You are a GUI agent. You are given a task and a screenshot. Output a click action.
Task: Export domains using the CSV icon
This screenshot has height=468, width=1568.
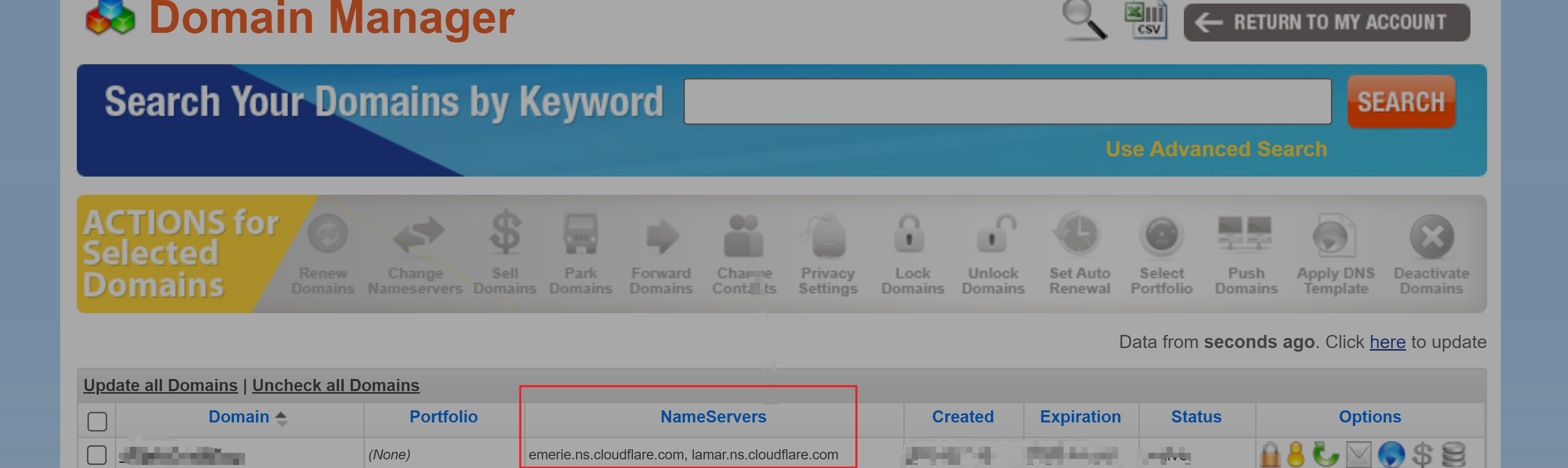(1145, 21)
